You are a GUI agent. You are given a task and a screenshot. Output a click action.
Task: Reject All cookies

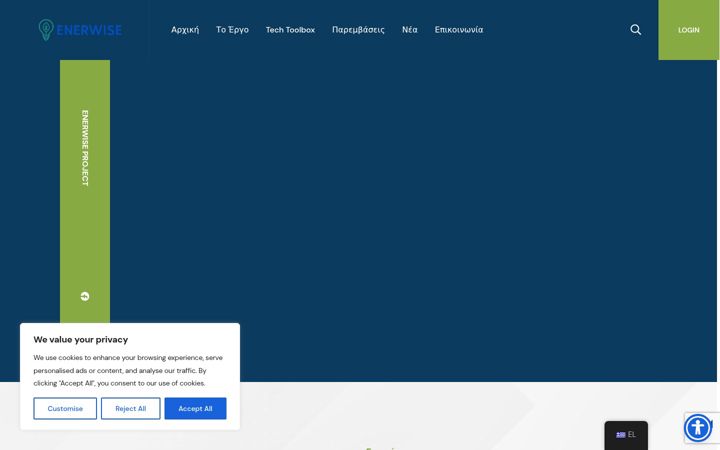130,408
